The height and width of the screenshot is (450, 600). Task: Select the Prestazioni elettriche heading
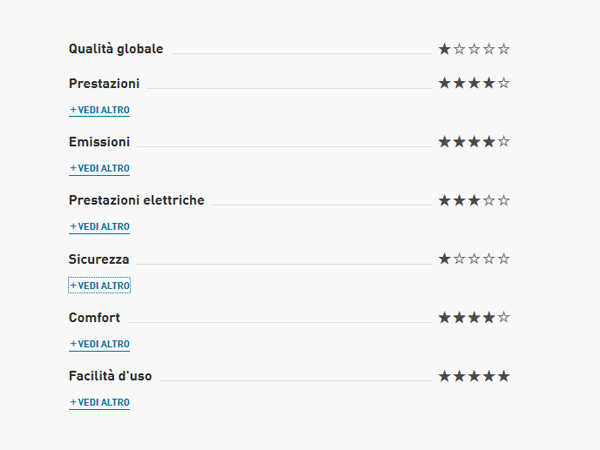pyautogui.click(x=136, y=200)
